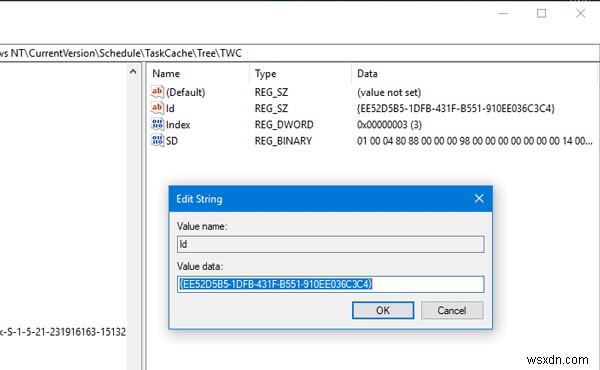The height and width of the screenshot is (370, 600).
Task: Click the REG_BINARY type cell
Action: (x=283, y=141)
